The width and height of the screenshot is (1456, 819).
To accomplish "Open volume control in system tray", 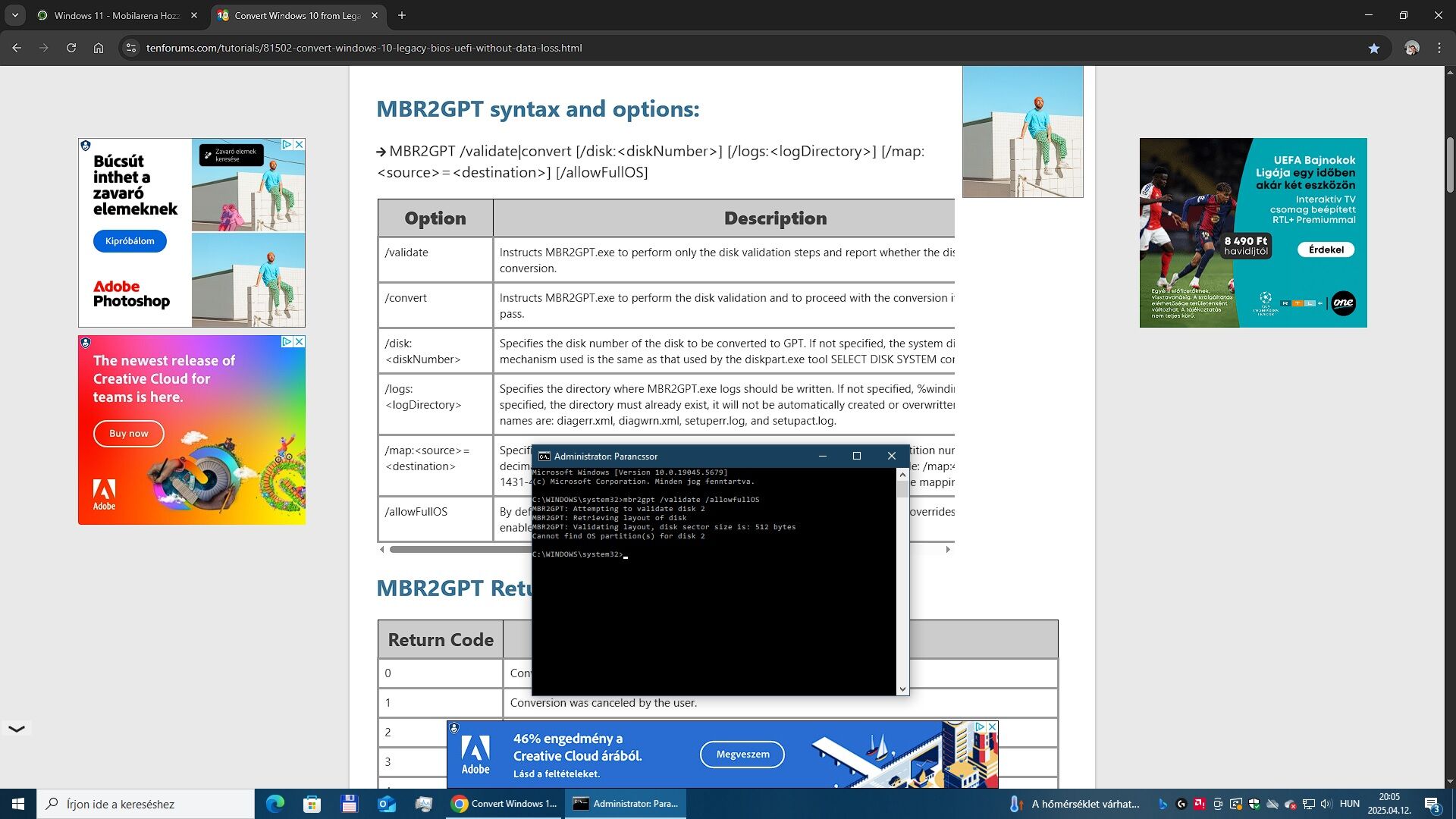I will tap(1326, 804).
